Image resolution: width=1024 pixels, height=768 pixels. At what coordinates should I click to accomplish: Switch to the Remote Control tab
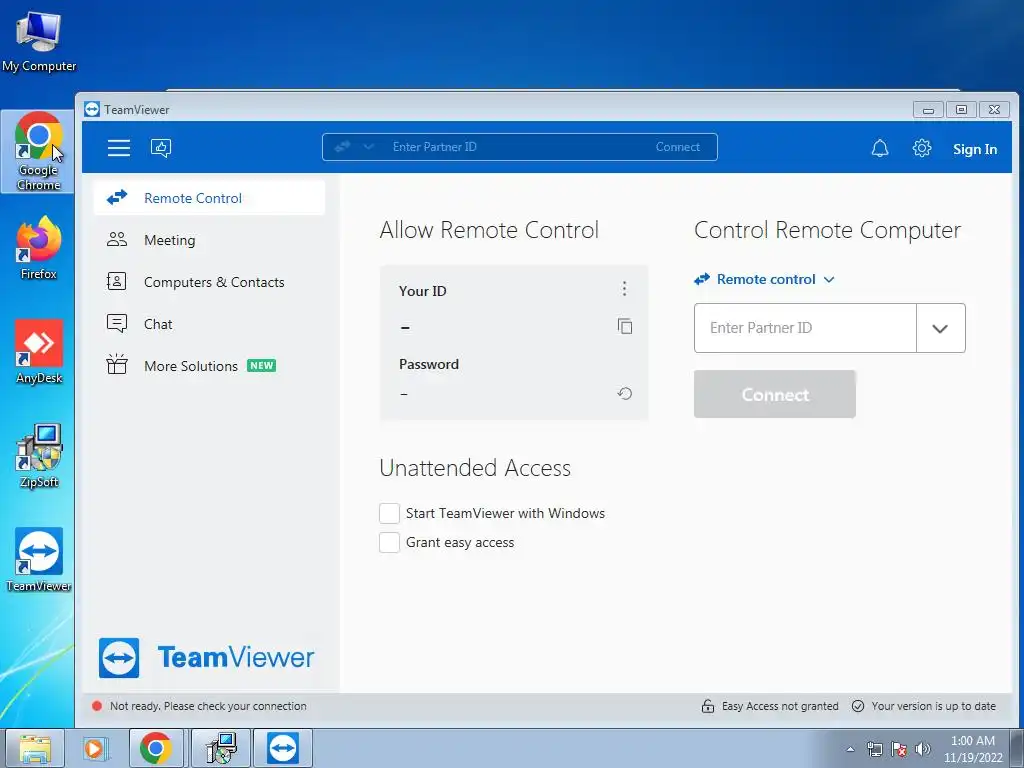(x=209, y=198)
